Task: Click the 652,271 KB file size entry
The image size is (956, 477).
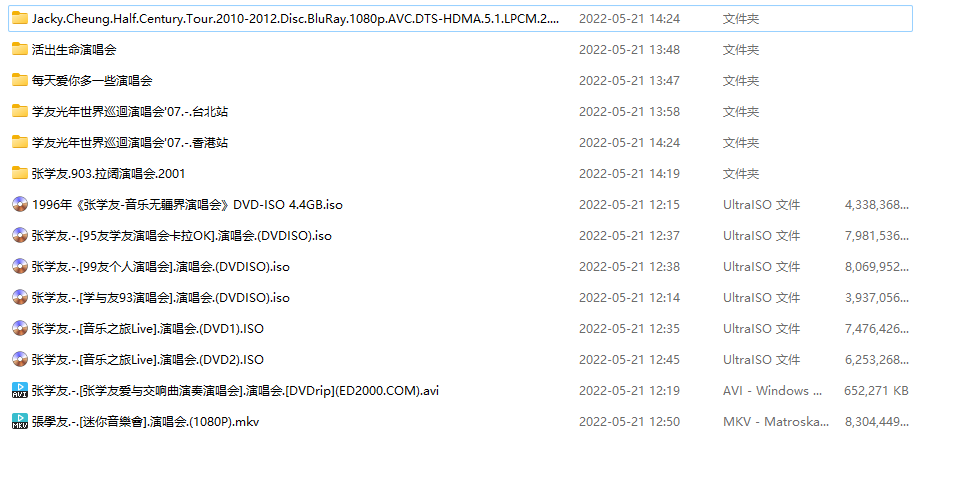Action: (876, 390)
